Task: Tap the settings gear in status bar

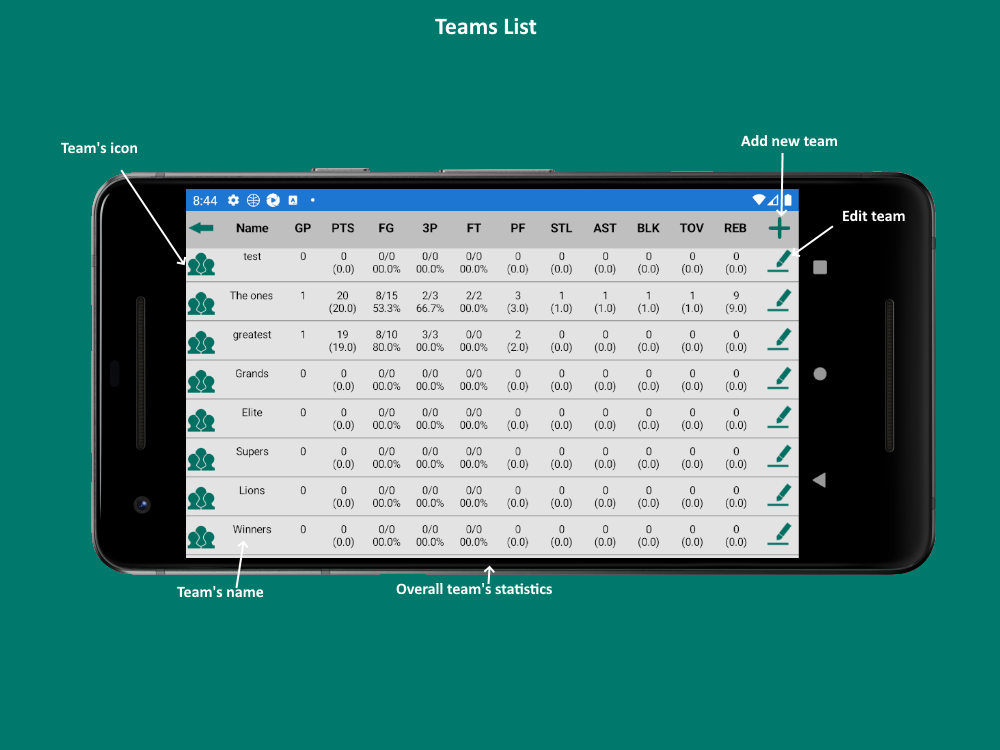Action: pyautogui.click(x=233, y=200)
